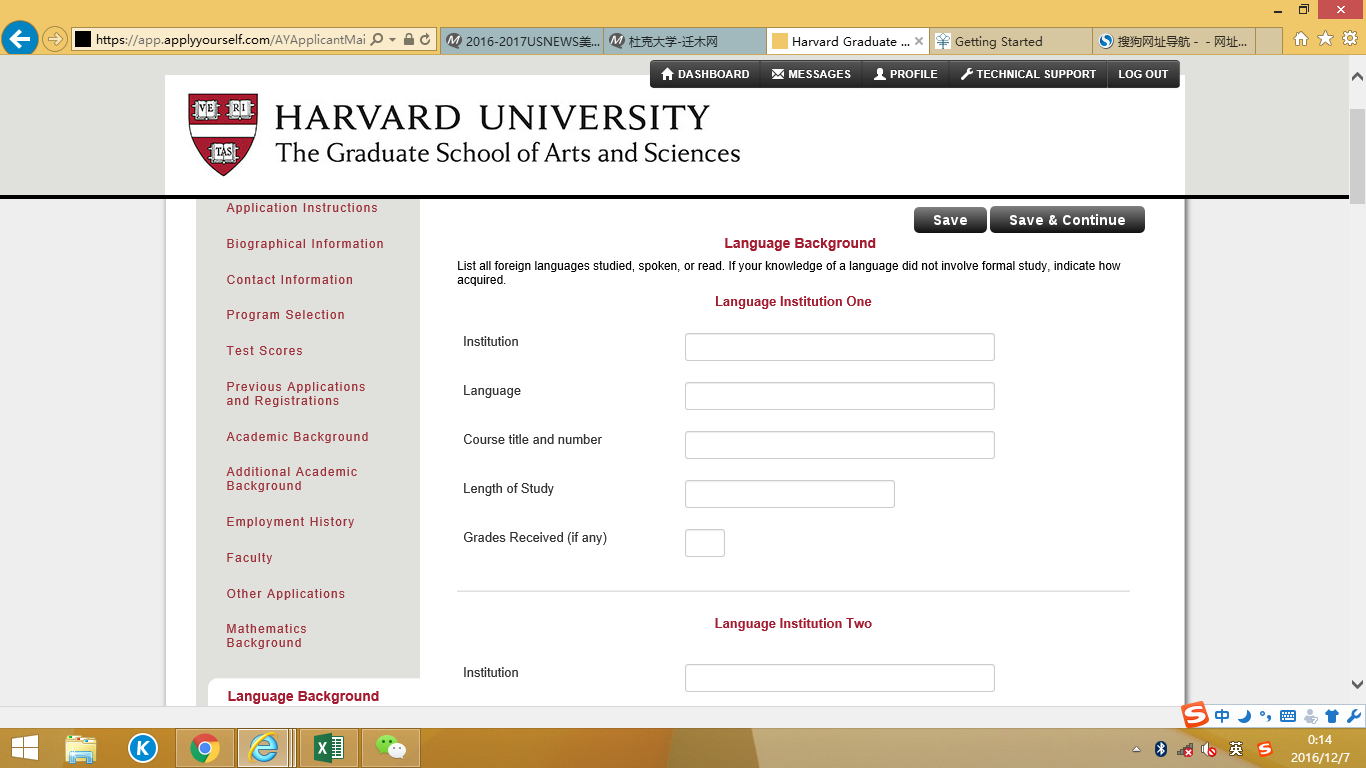
Task: Click the browser Forward arrow button
Action: click(x=55, y=40)
